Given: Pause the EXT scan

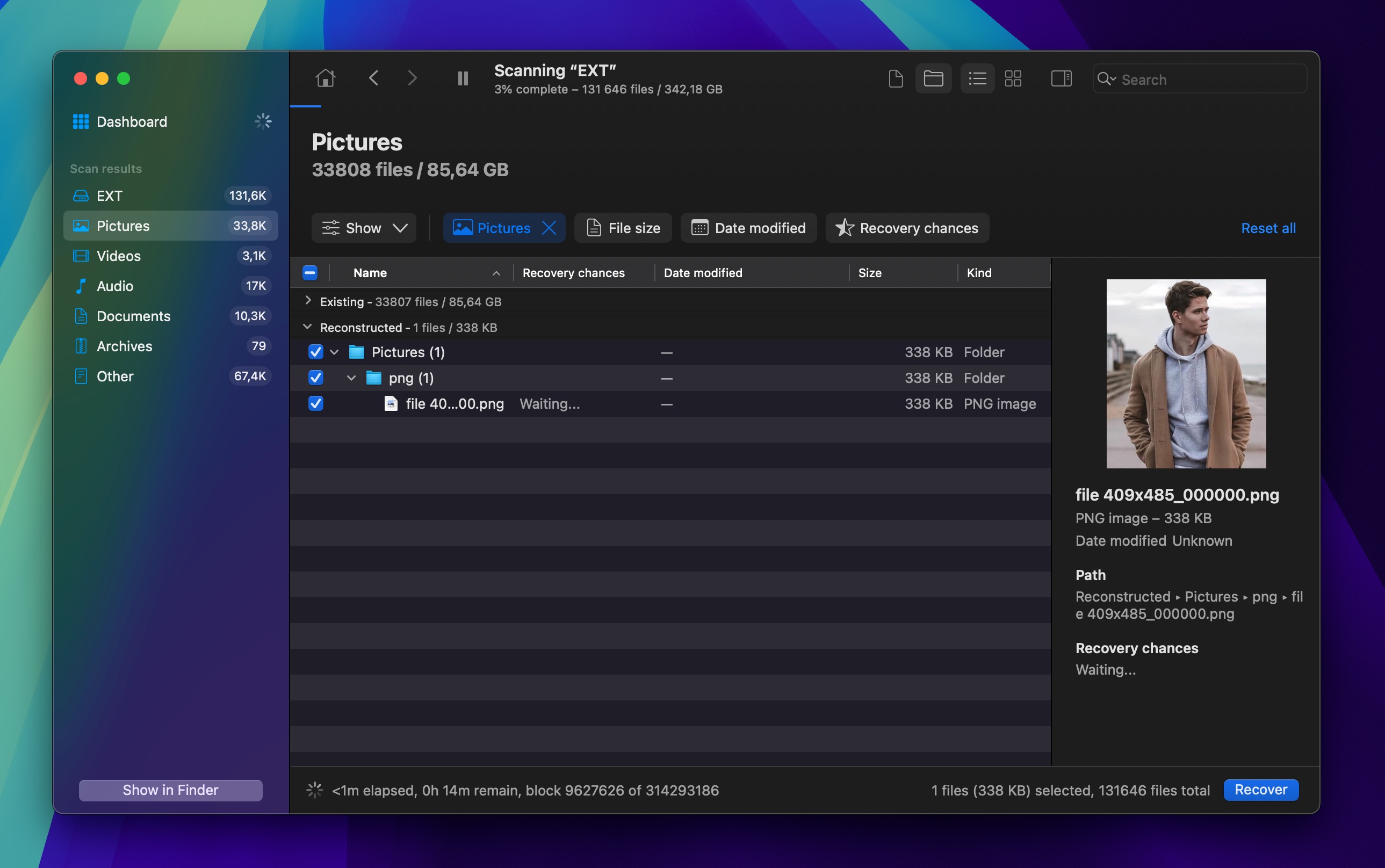Looking at the screenshot, I should 463,78.
